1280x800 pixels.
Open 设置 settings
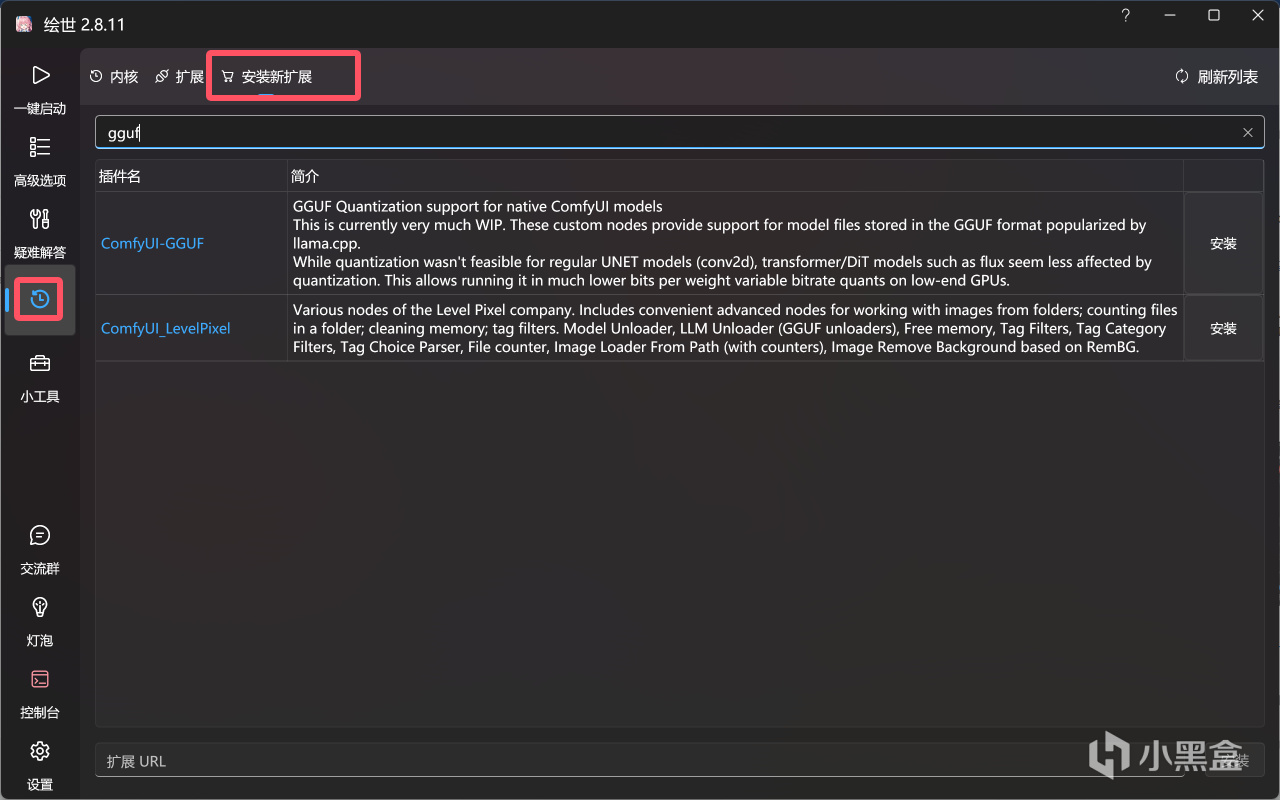(40, 764)
